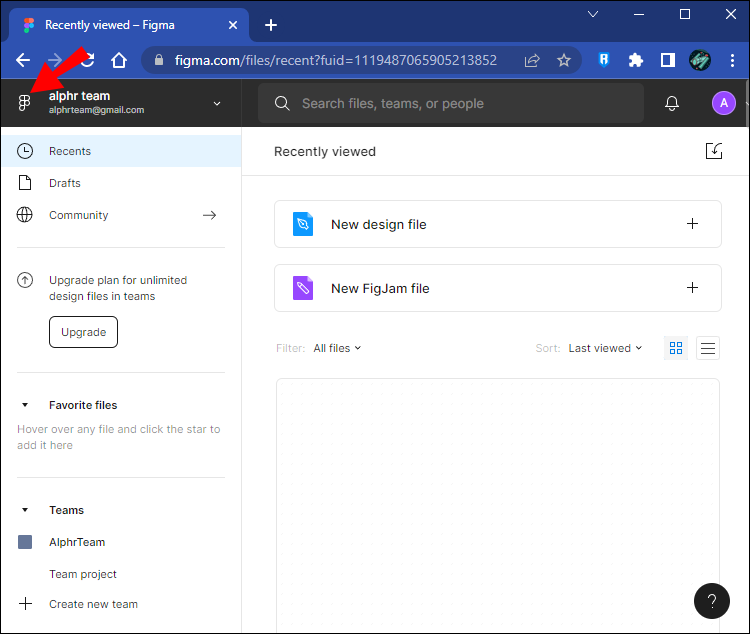Open the purple account avatar menu

(723, 103)
